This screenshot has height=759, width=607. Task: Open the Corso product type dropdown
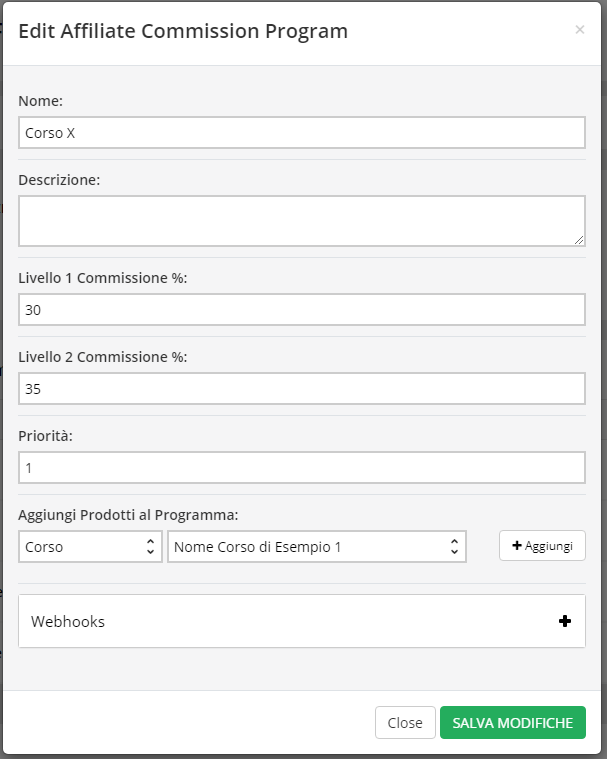(x=90, y=546)
